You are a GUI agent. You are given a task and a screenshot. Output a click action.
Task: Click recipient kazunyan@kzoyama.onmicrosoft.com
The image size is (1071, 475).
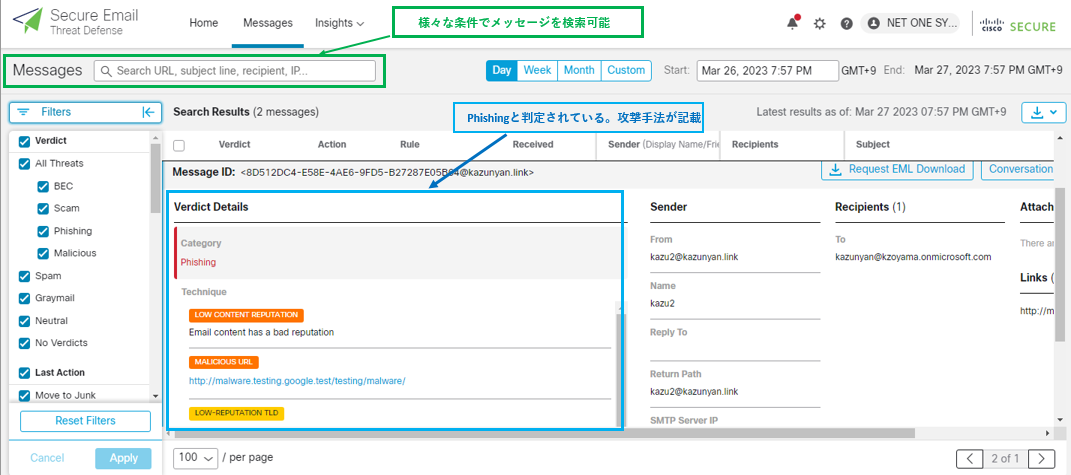coord(913,257)
